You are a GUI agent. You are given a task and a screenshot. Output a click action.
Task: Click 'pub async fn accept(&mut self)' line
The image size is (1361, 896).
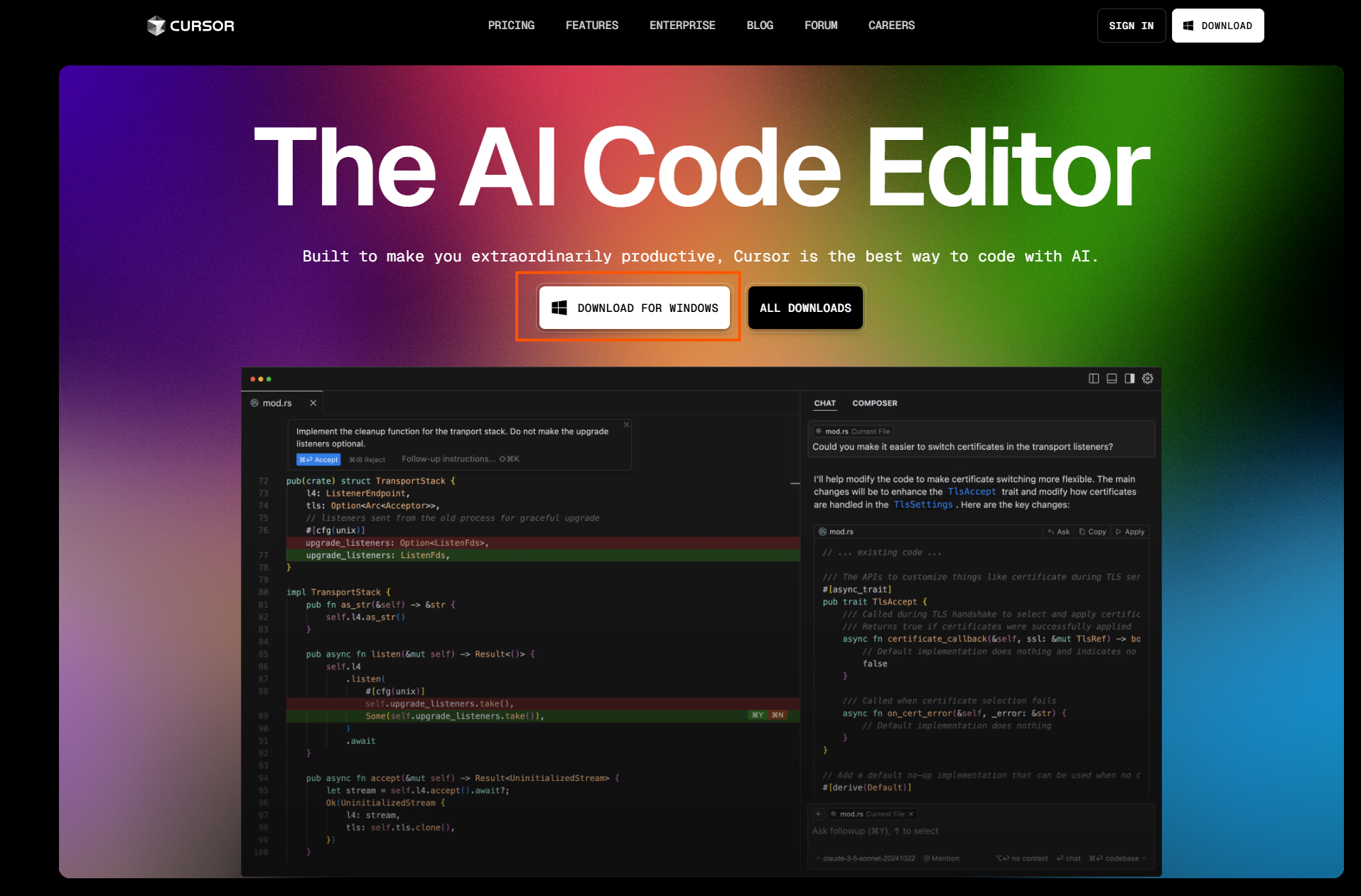pyautogui.click(x=463, y=778)
